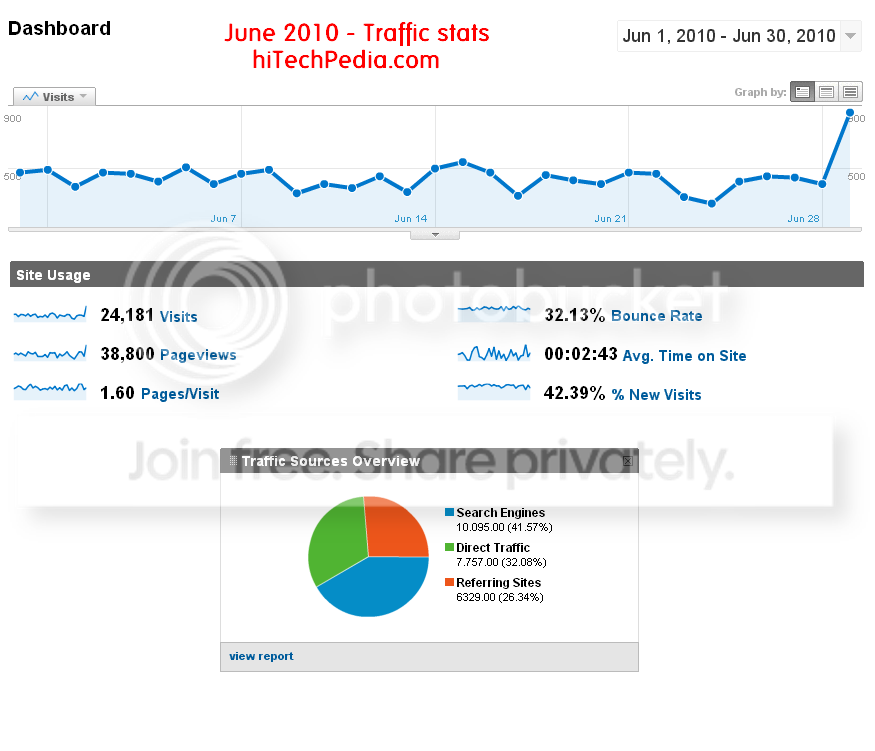Select the middle Graph by view icon
Screen dimensions: 875x751
[x=826, y=92]
